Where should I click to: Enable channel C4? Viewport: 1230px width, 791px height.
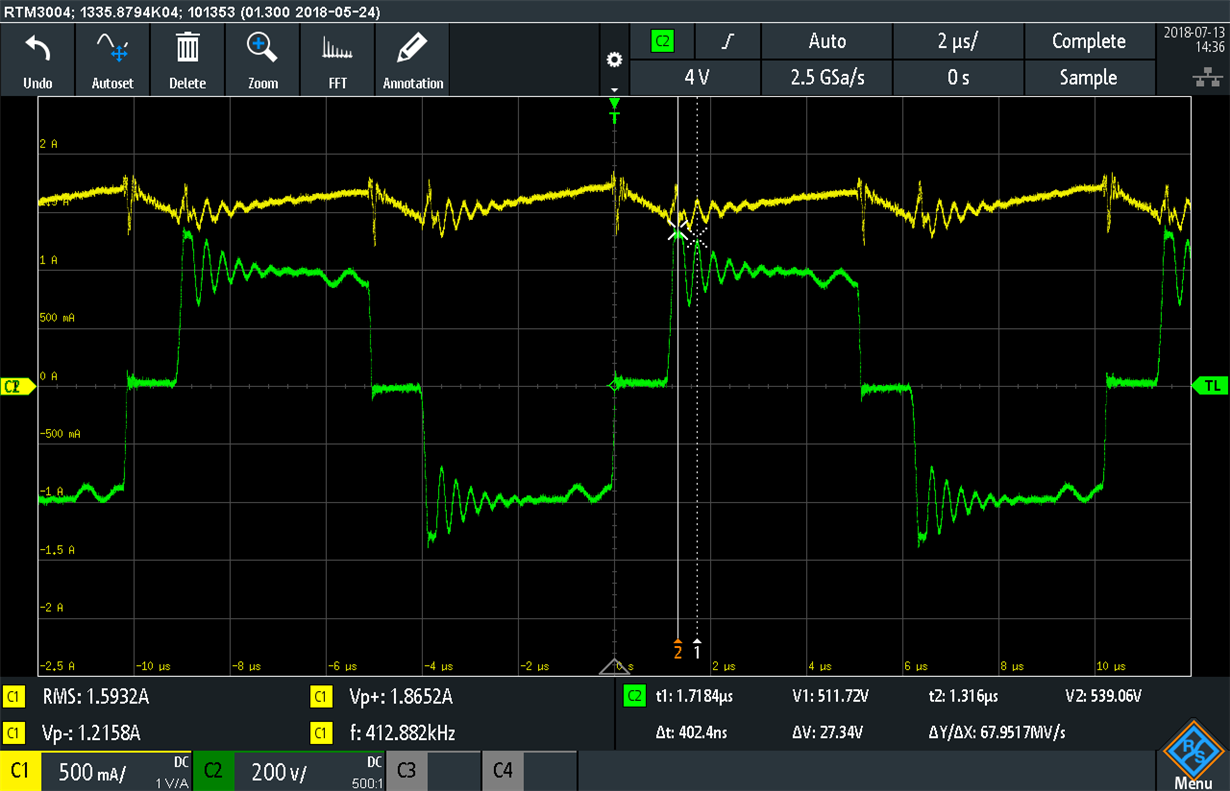(529, 771)
